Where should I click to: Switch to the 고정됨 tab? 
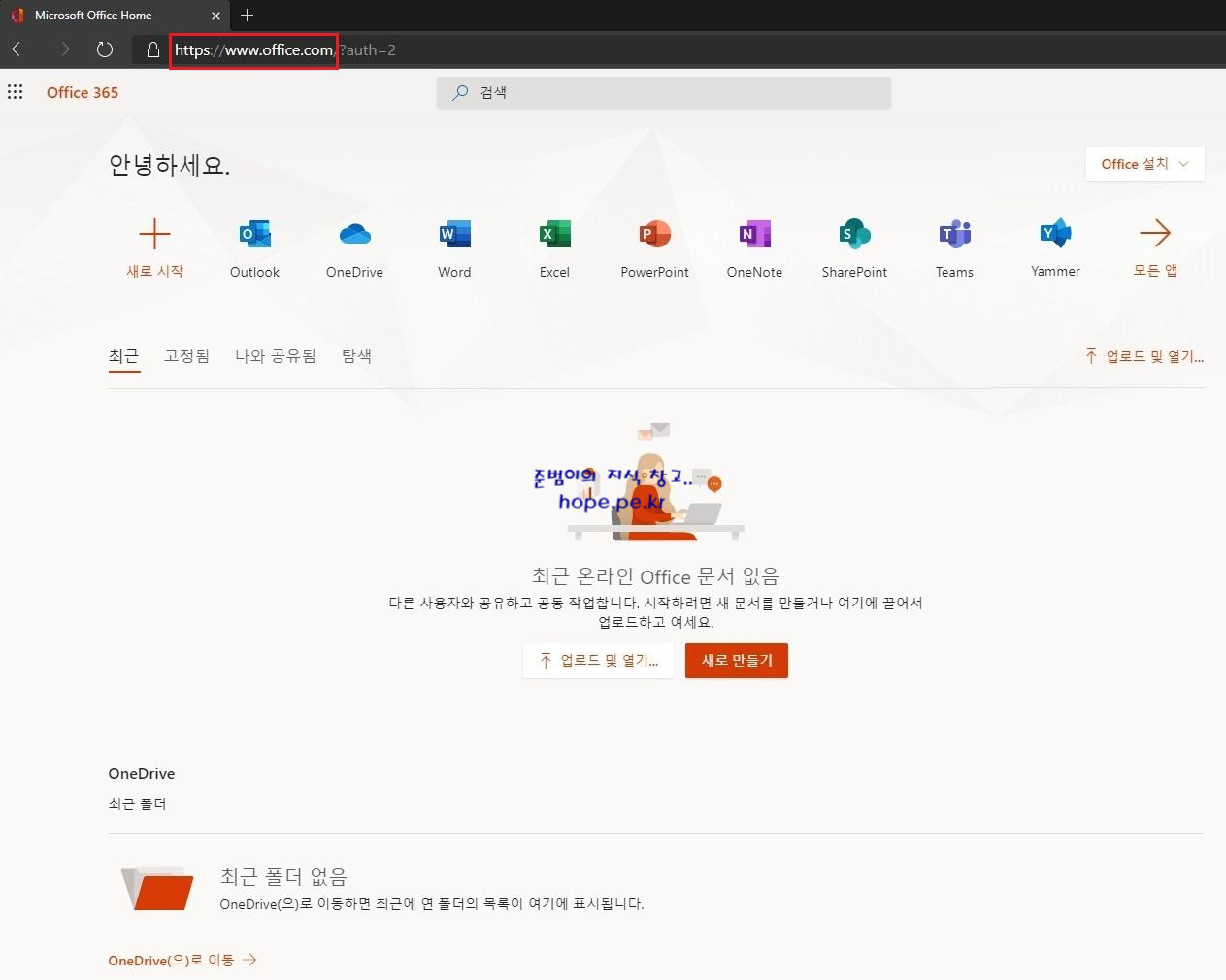pyautogui.click(x=186, y=356)
